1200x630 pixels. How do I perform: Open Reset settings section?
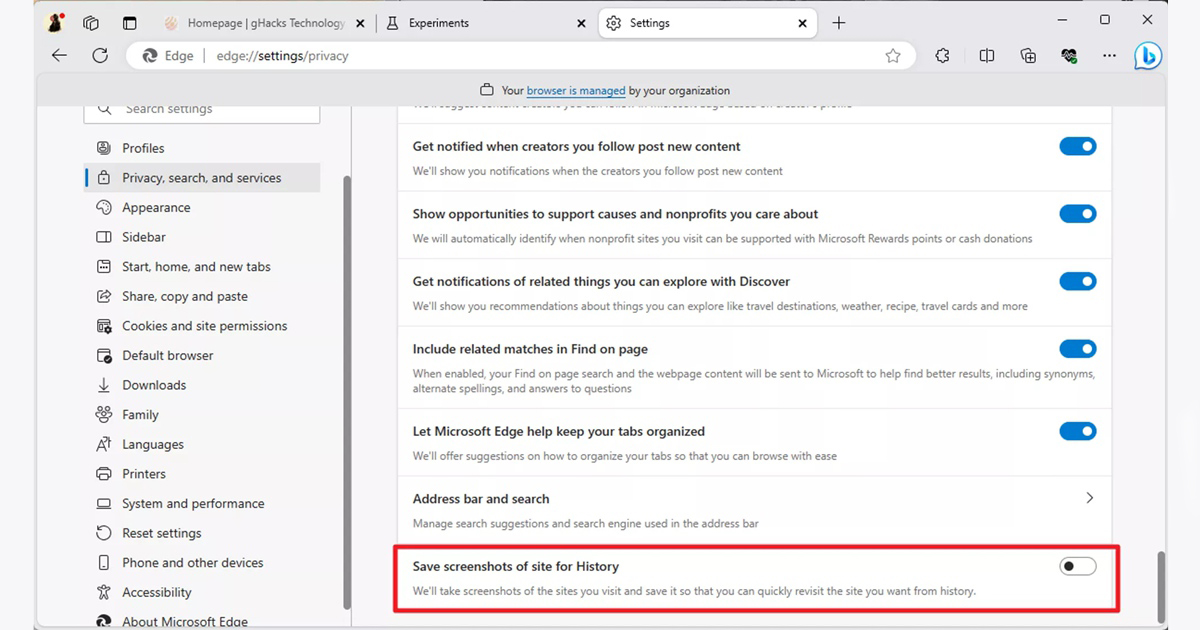[x=202, y=533]
